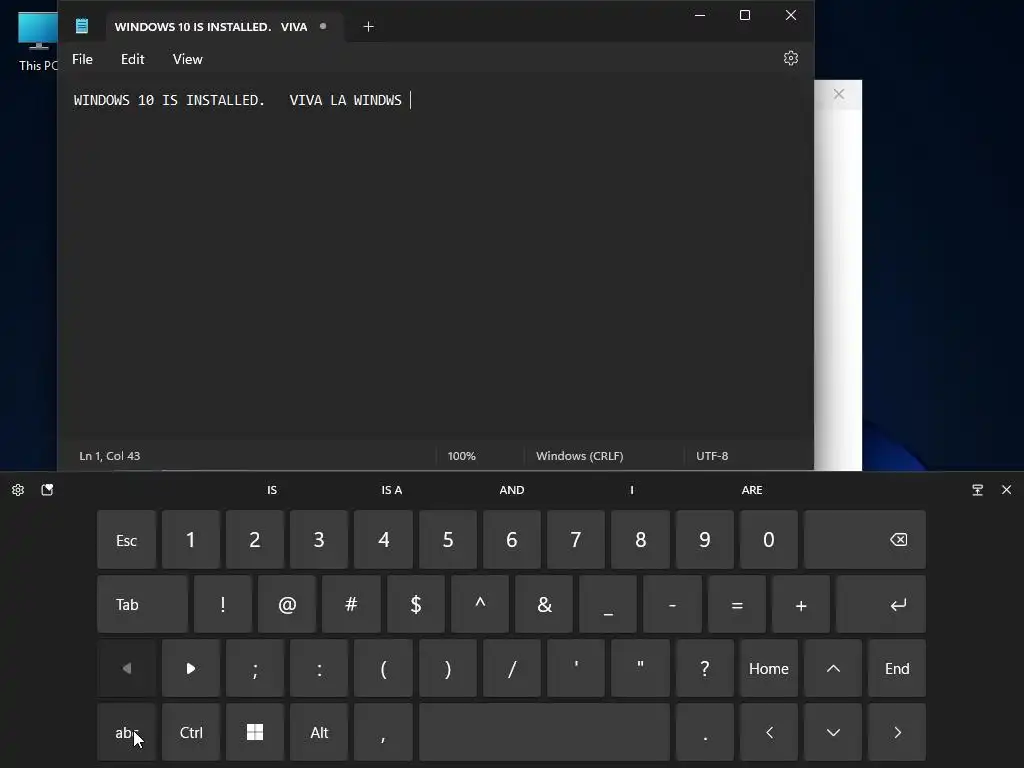
Task: Tap the up arrow key
Action: click(x=833, y=668)
